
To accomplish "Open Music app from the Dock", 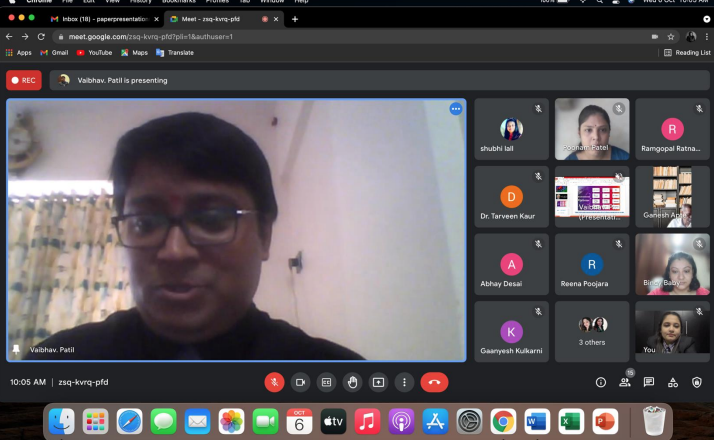I will (367, 421).
